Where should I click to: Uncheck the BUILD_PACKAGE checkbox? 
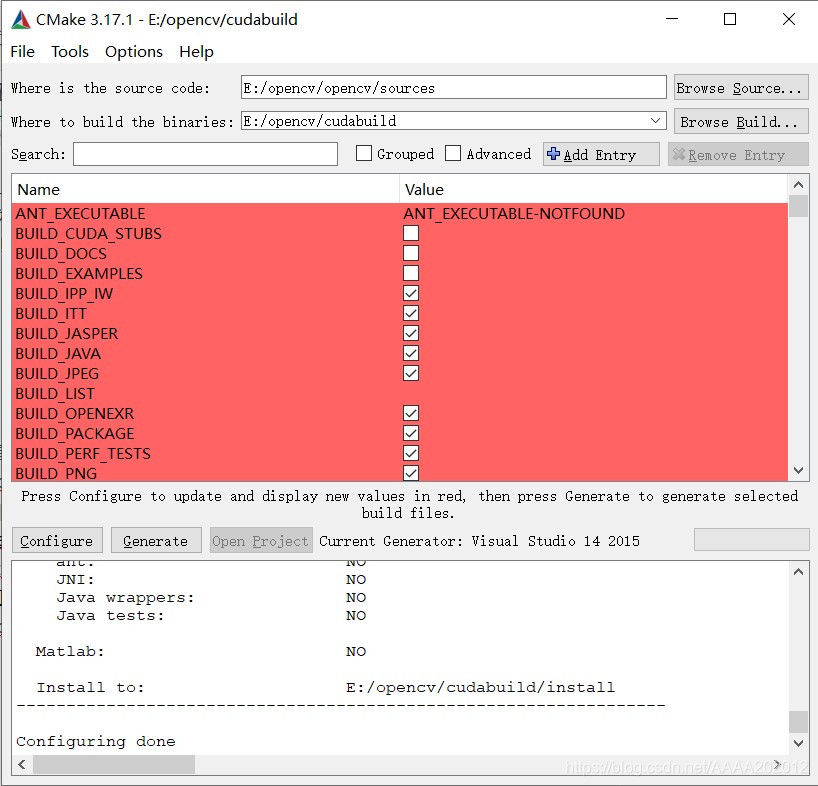411,433
